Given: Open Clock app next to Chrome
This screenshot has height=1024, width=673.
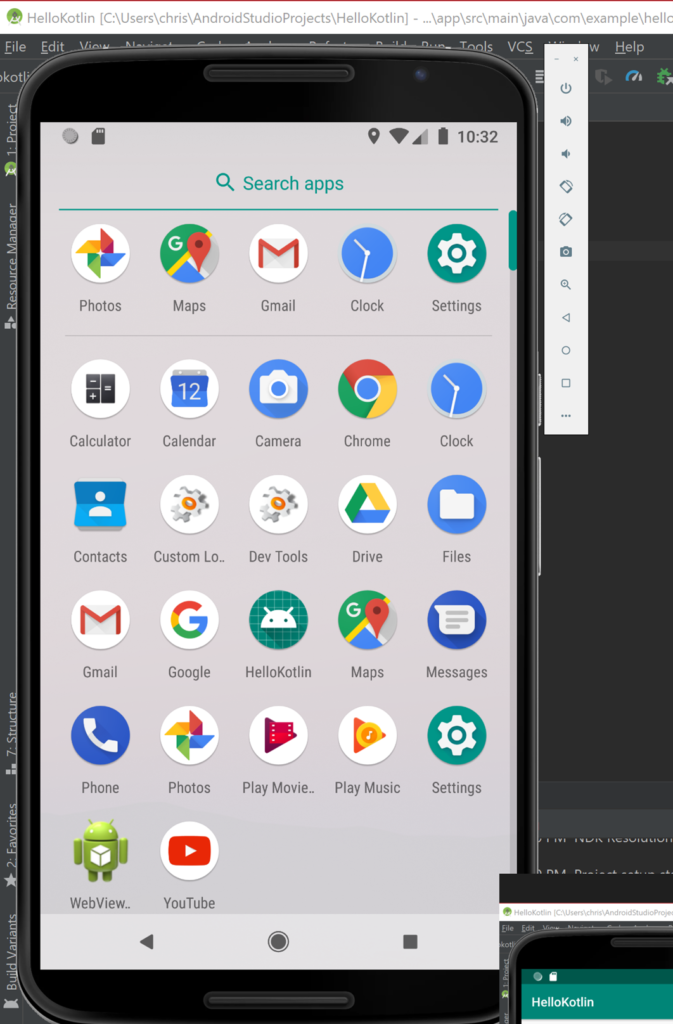Looking at the screenshot, I should click(x=456, y=389).
